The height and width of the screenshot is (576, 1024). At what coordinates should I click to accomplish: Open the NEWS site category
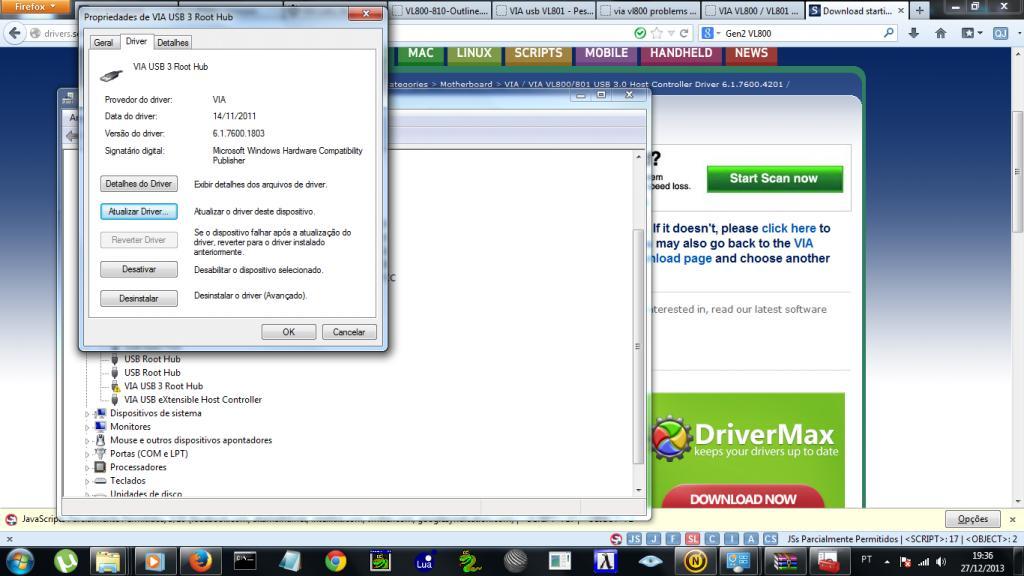click(x=751, y=54)
